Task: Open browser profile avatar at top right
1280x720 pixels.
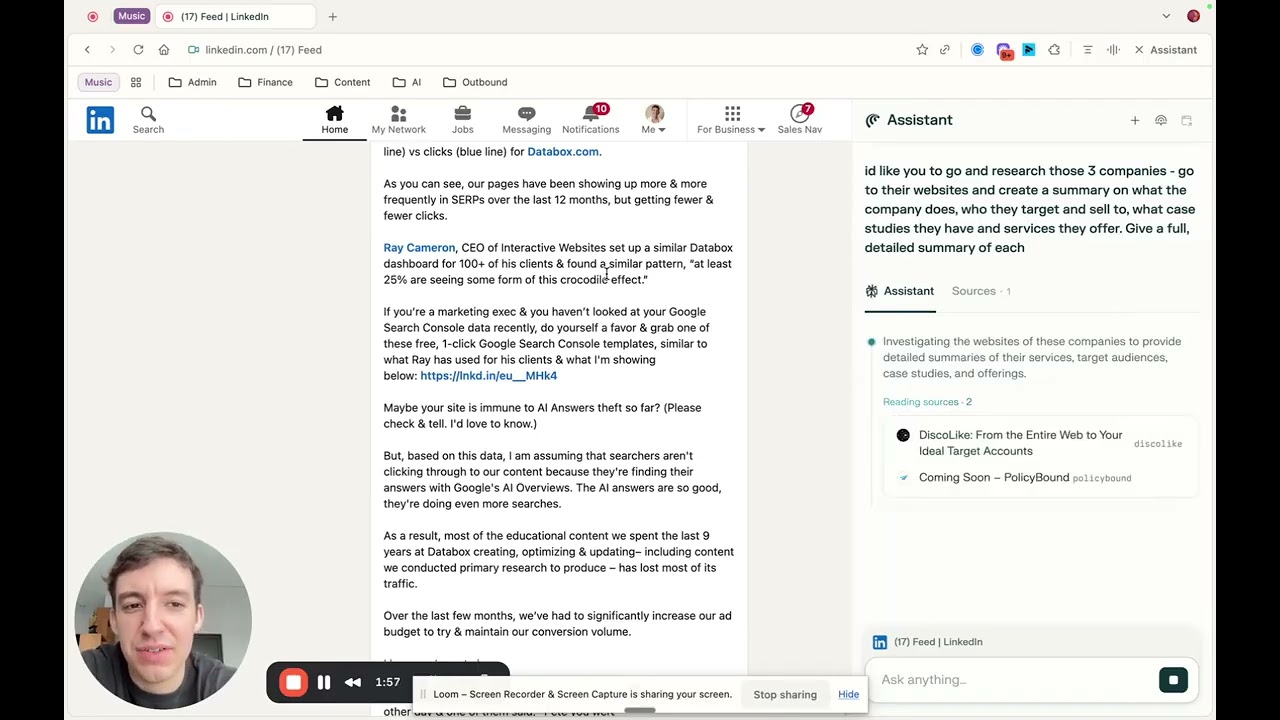Action: [1193, 16]
